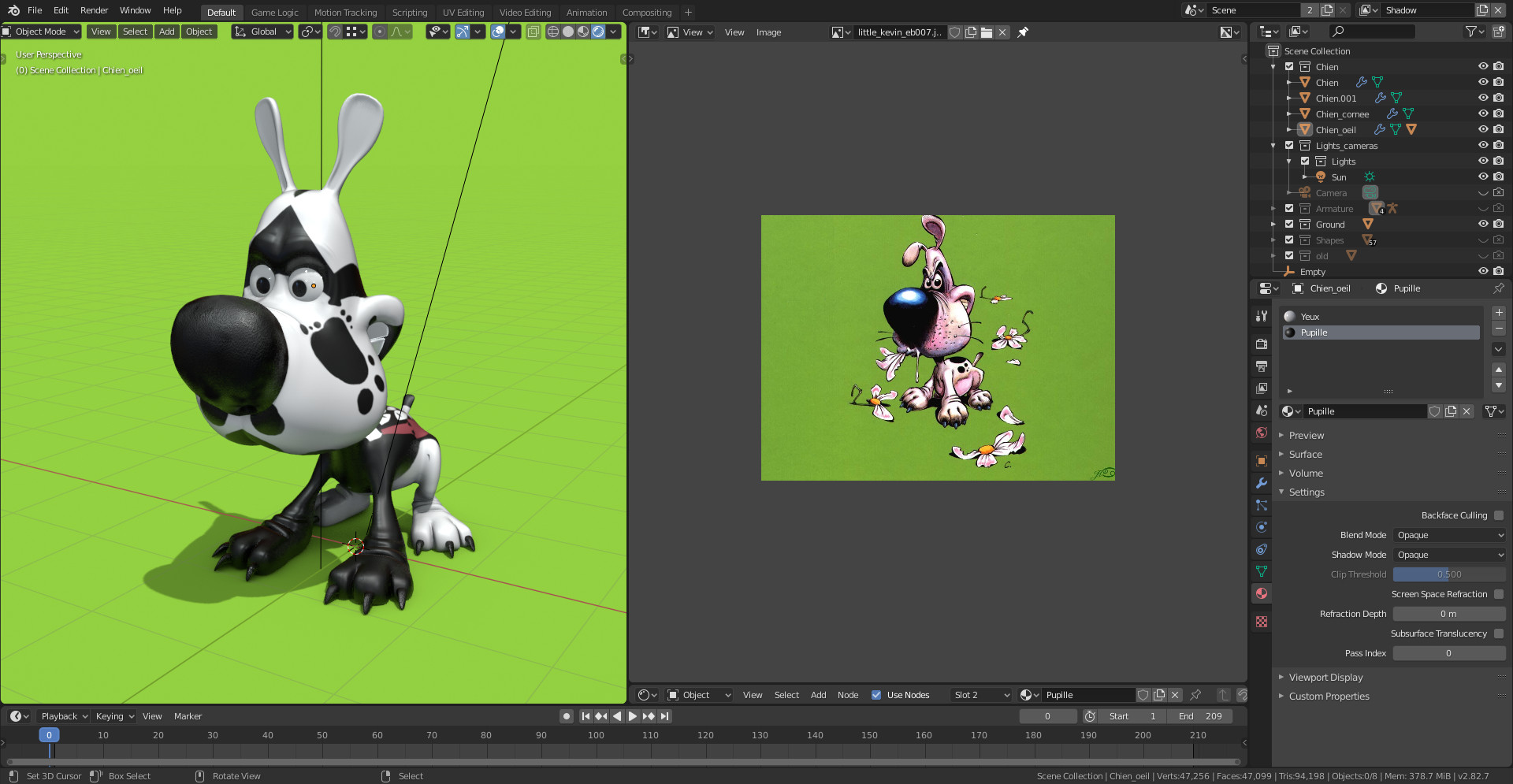Pin the image in the image editor
This screenshot has width=1513, height=784.
pos(1023,32)
